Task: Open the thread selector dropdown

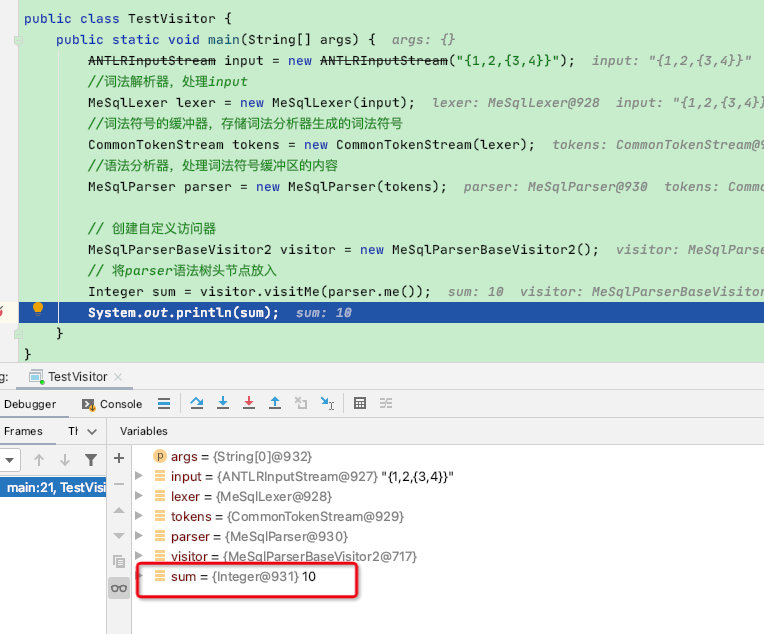Action: coord(10,460)
